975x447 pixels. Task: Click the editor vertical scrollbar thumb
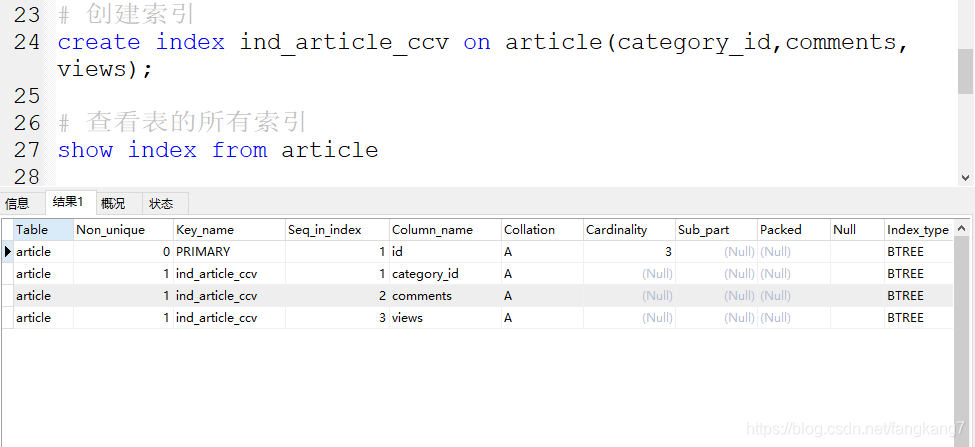965,71
